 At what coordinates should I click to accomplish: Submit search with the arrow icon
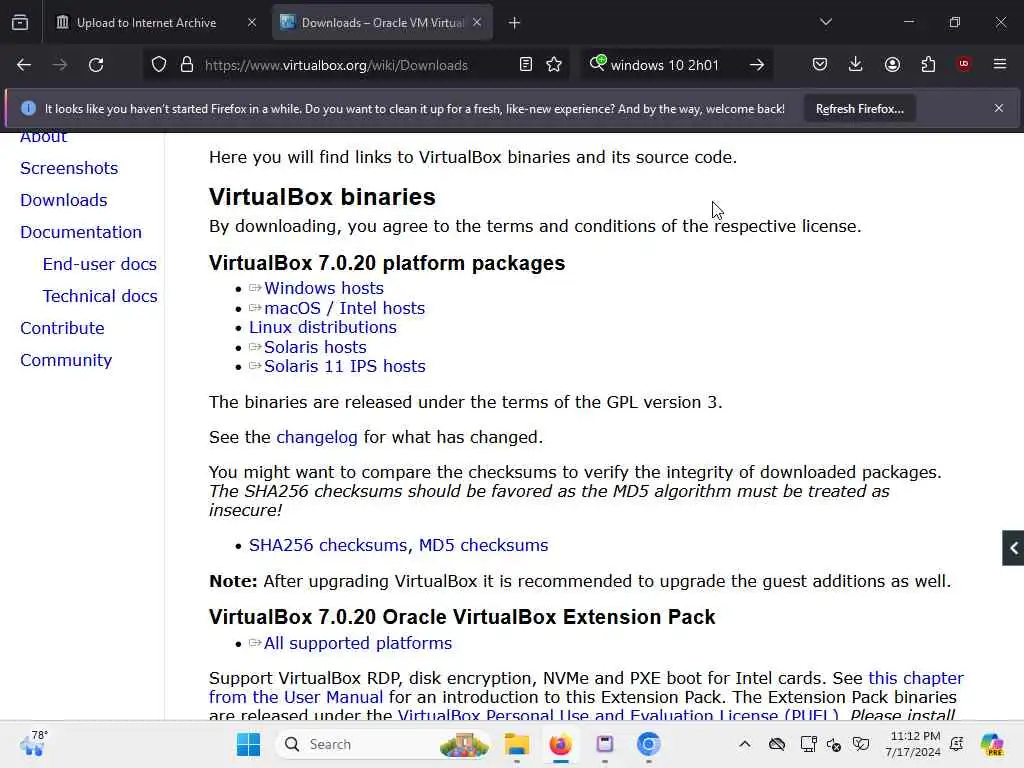757,65
